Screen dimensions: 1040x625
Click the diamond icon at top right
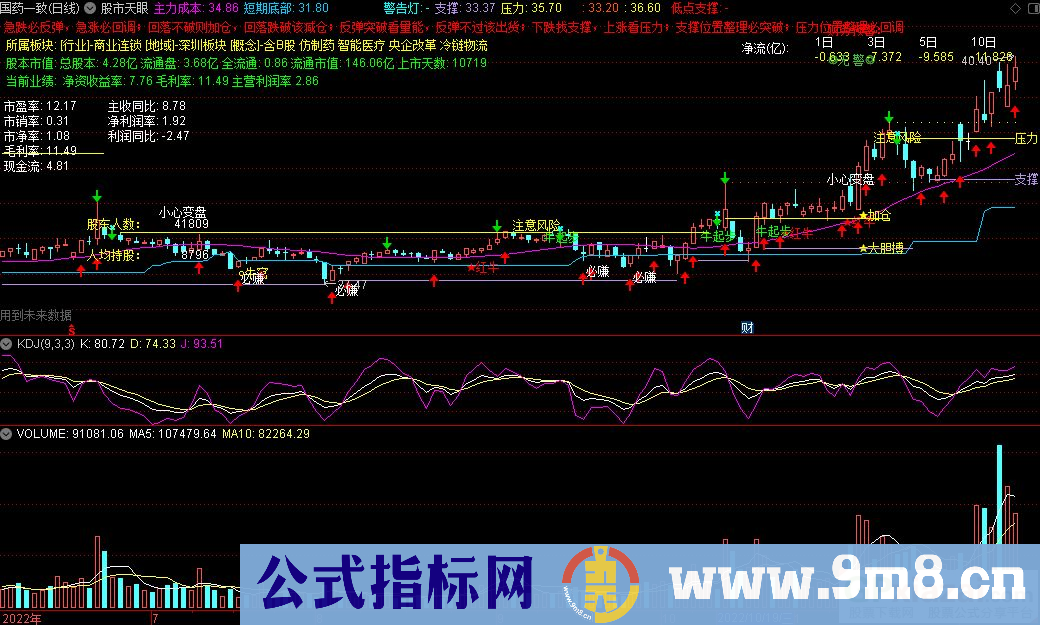pyautogui.click(x=1015, y=9)
